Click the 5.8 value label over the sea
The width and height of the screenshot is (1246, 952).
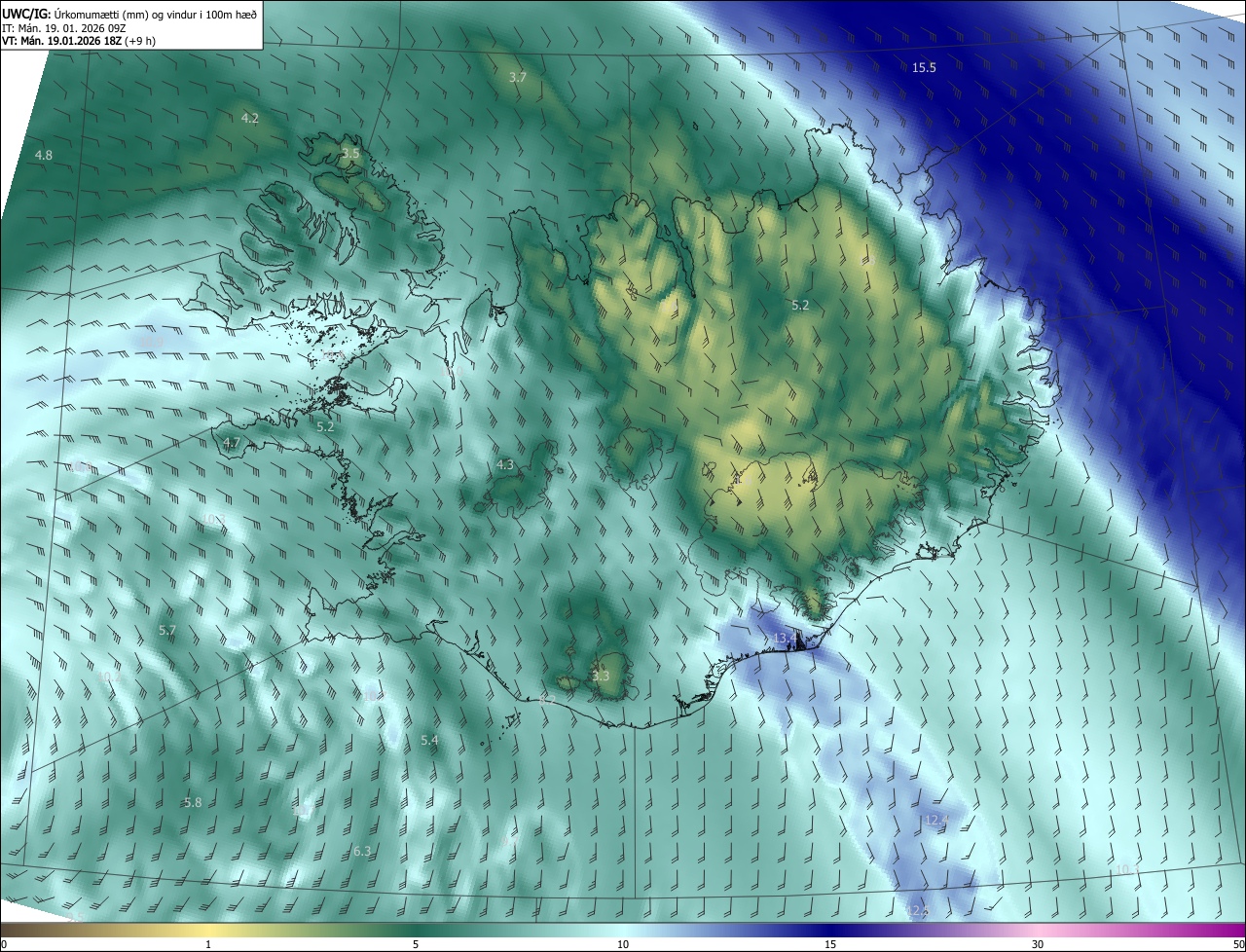(193, 802)
